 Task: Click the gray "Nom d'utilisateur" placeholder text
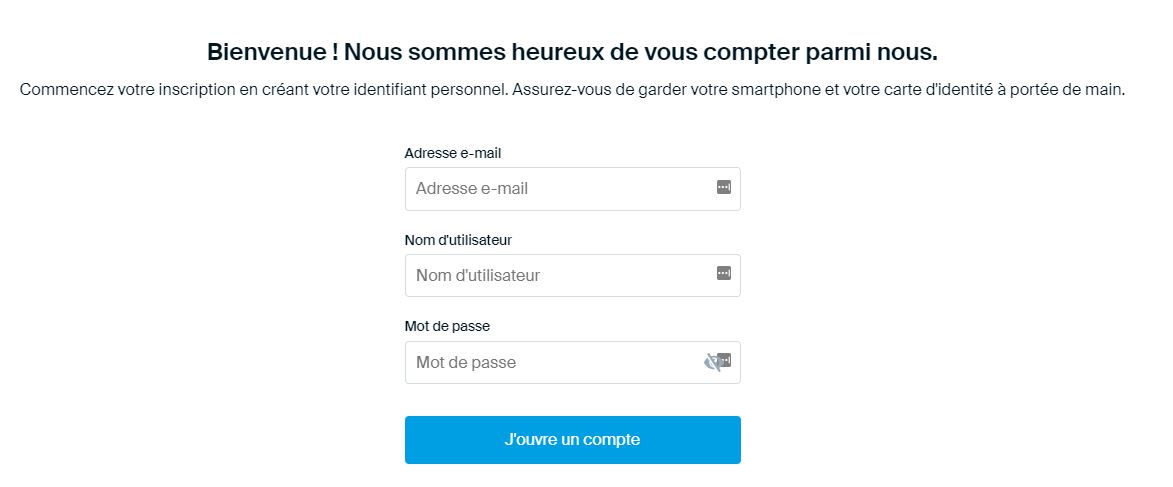coord(478,275)
